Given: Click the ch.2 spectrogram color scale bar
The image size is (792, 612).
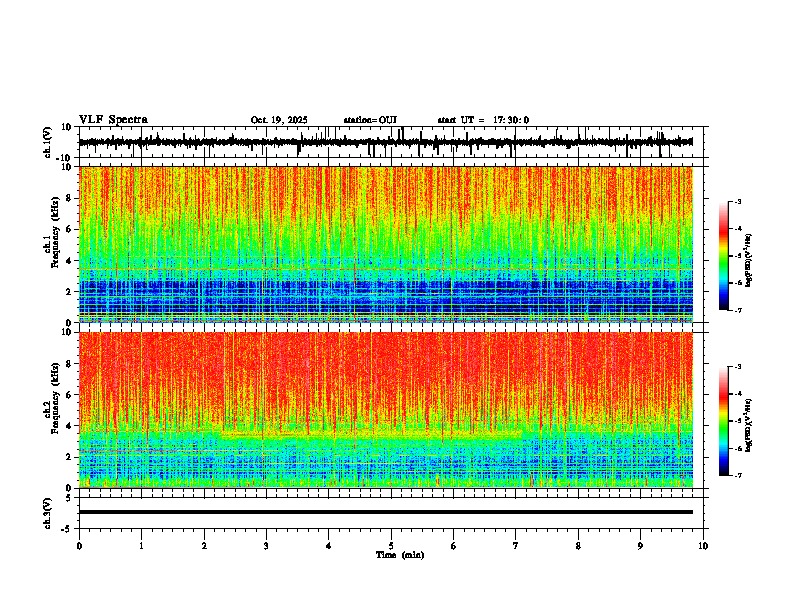Looking at the screenshot, I should click(x=724, y=421).
